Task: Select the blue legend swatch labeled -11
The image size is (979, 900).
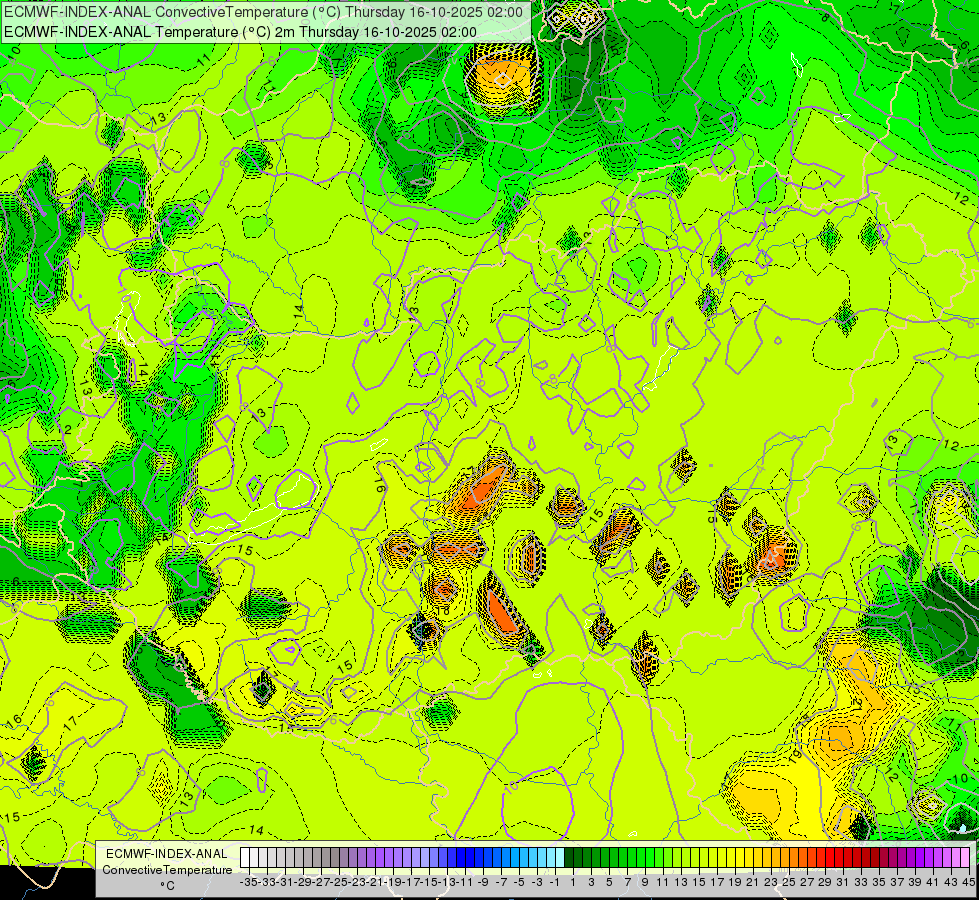Action: (x=461, y=857)
